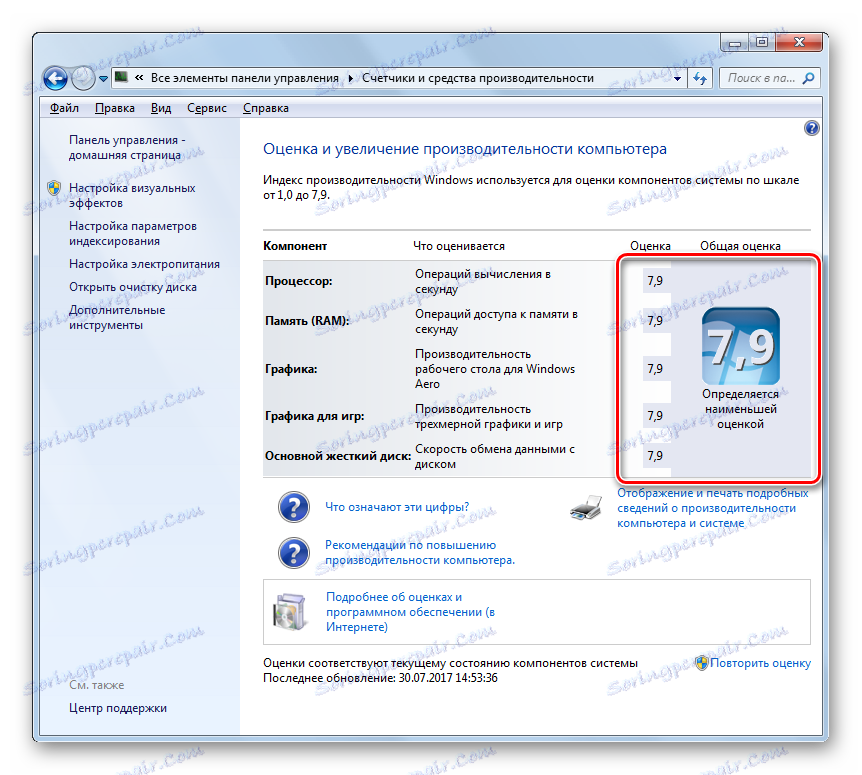
Task: Open 'Центр поддержки' link
Action: pyautogui.click(x=118, y=708)
